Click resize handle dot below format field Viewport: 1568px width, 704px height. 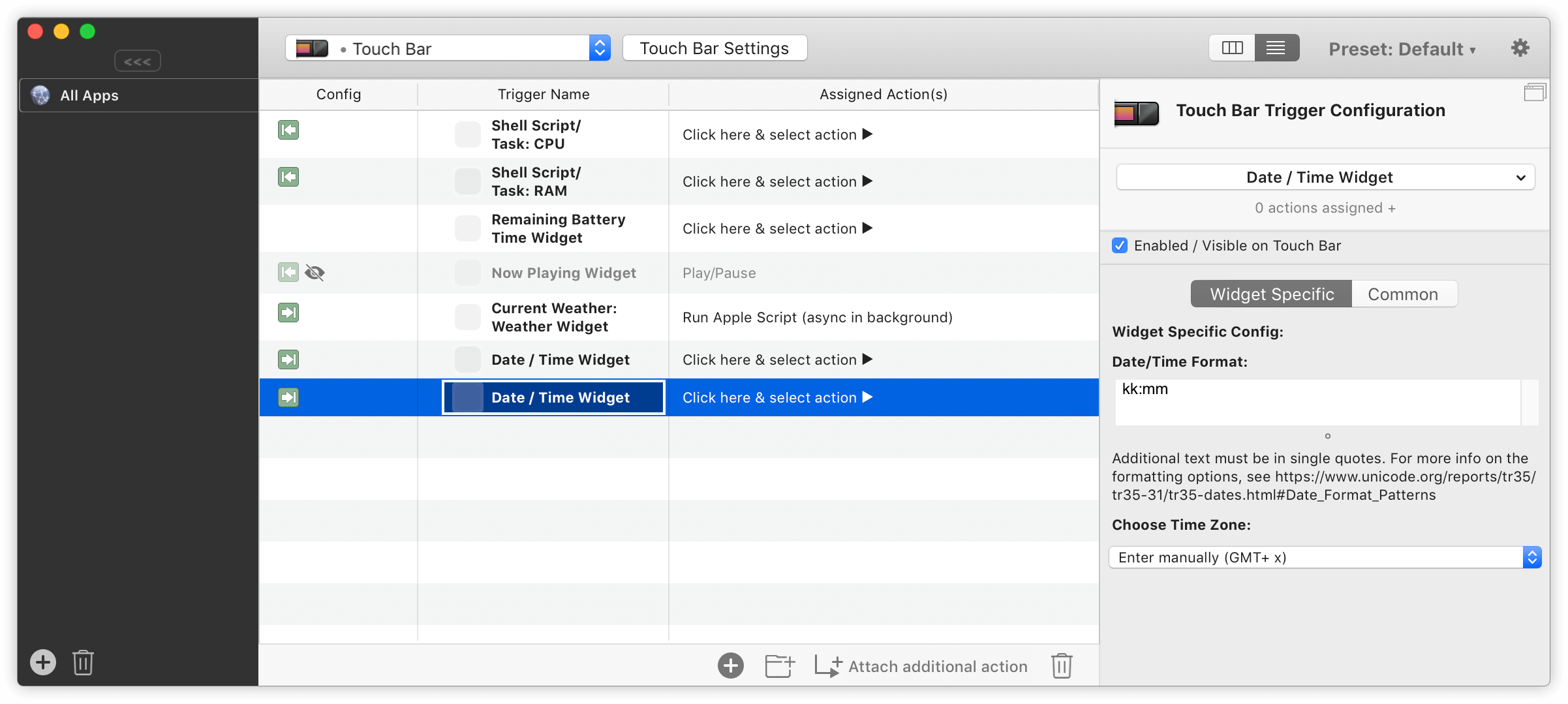1327,436
